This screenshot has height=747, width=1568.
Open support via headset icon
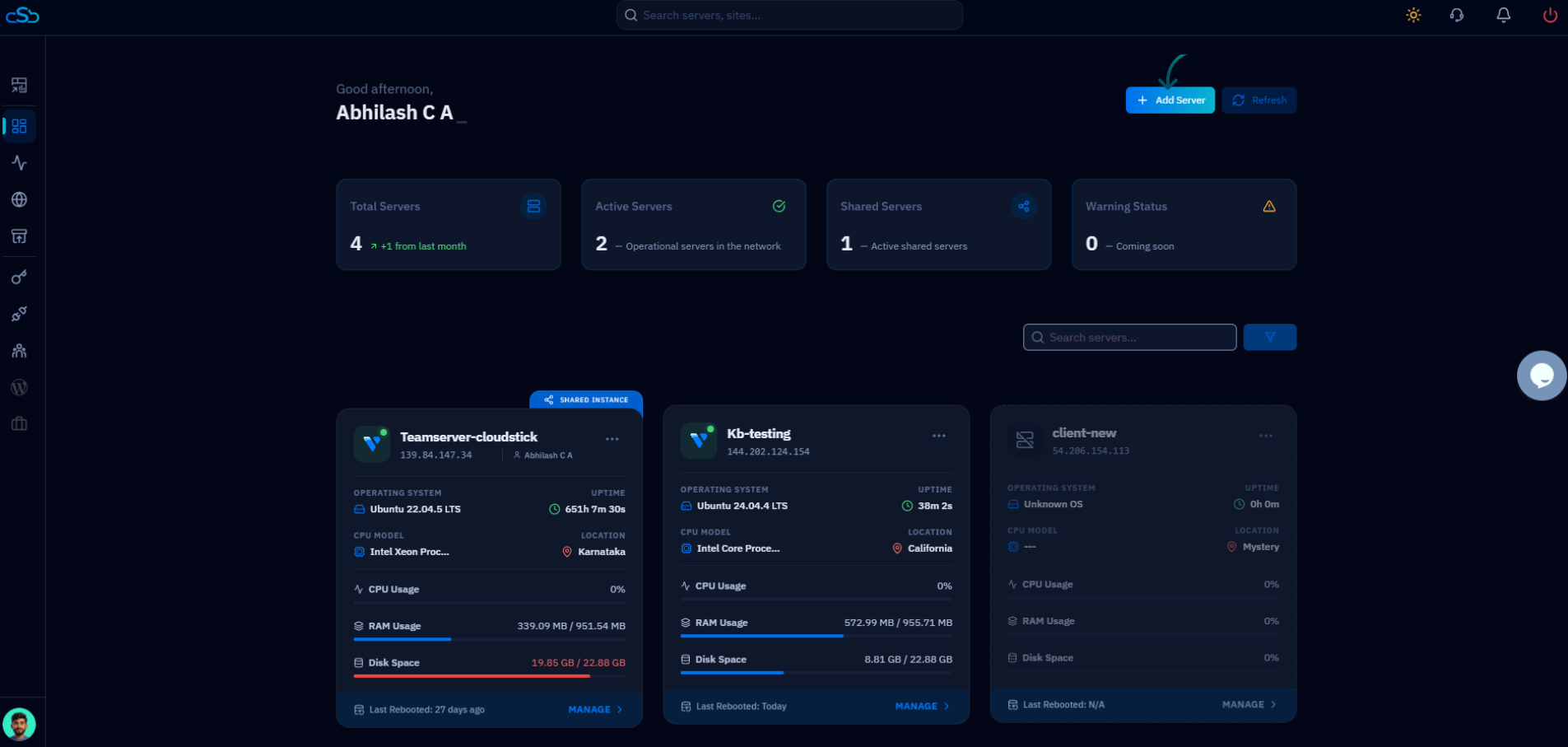click(1457, 15)
